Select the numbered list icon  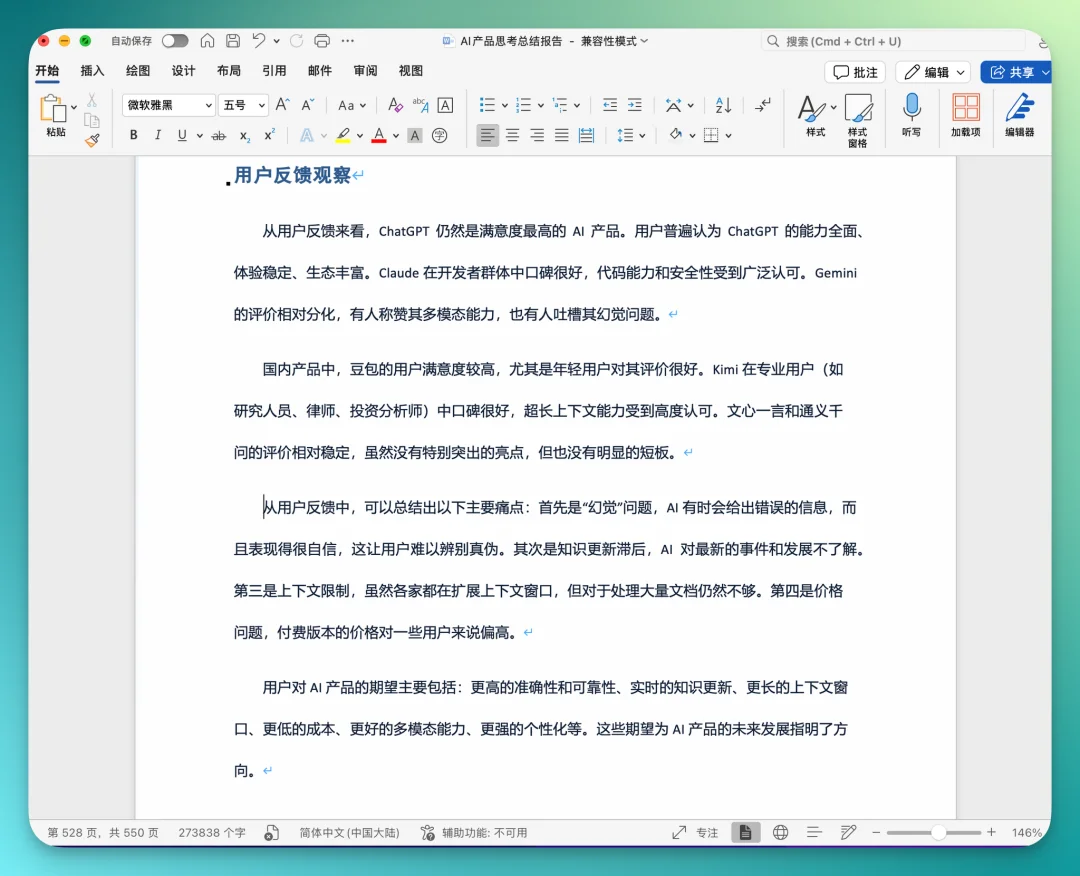(523, 104)
